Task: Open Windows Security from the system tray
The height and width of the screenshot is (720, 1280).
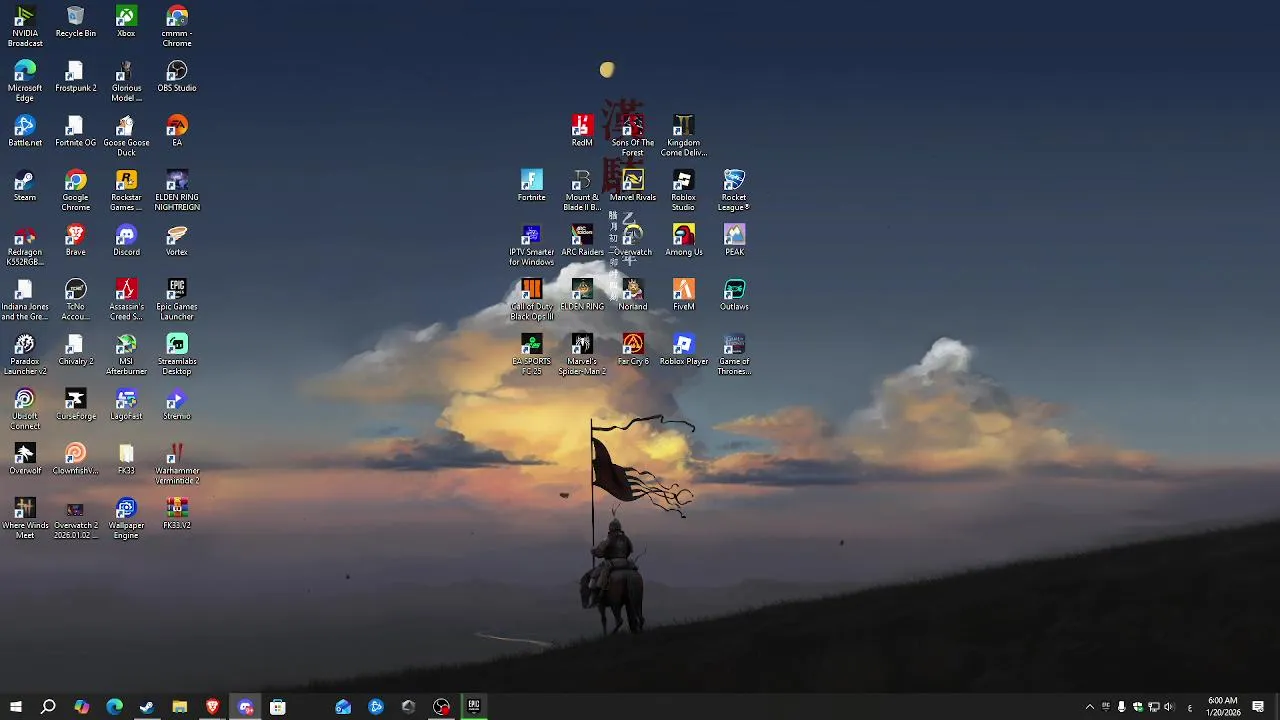Action: (1137, 707)
